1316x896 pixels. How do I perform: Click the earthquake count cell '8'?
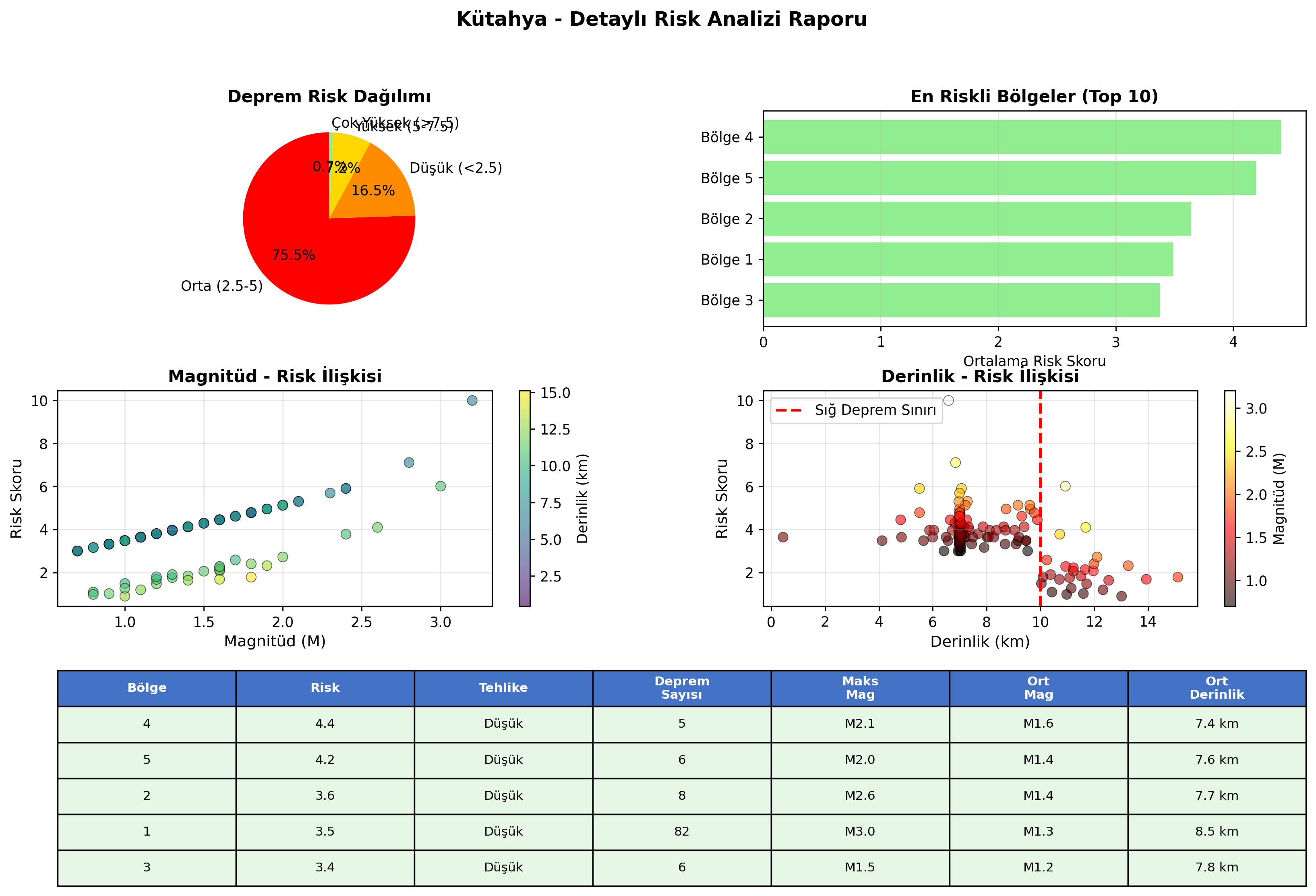point(682,796)
